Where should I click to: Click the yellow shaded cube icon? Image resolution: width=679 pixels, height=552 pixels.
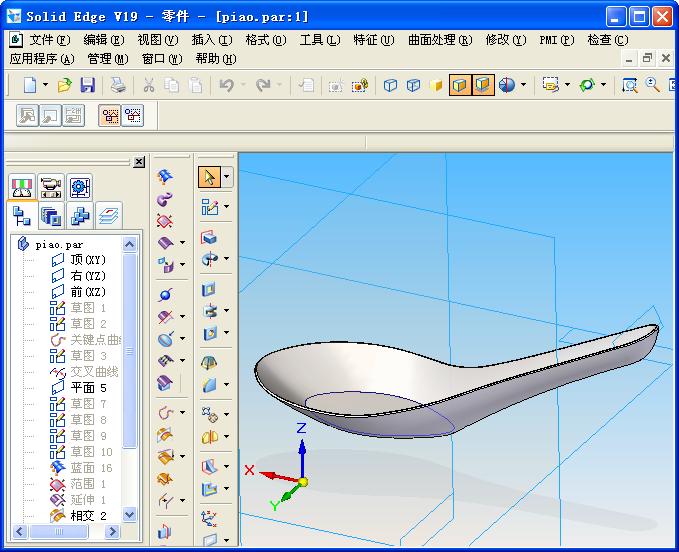tap(436, 85)
